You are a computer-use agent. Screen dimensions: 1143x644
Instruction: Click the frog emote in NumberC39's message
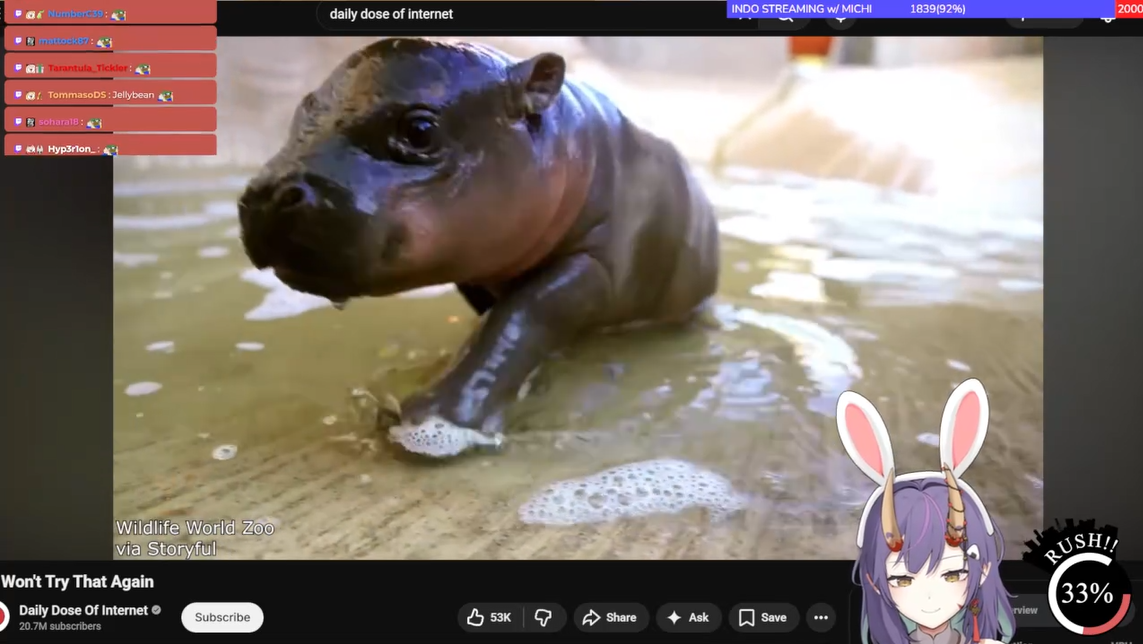click(118, 15)
